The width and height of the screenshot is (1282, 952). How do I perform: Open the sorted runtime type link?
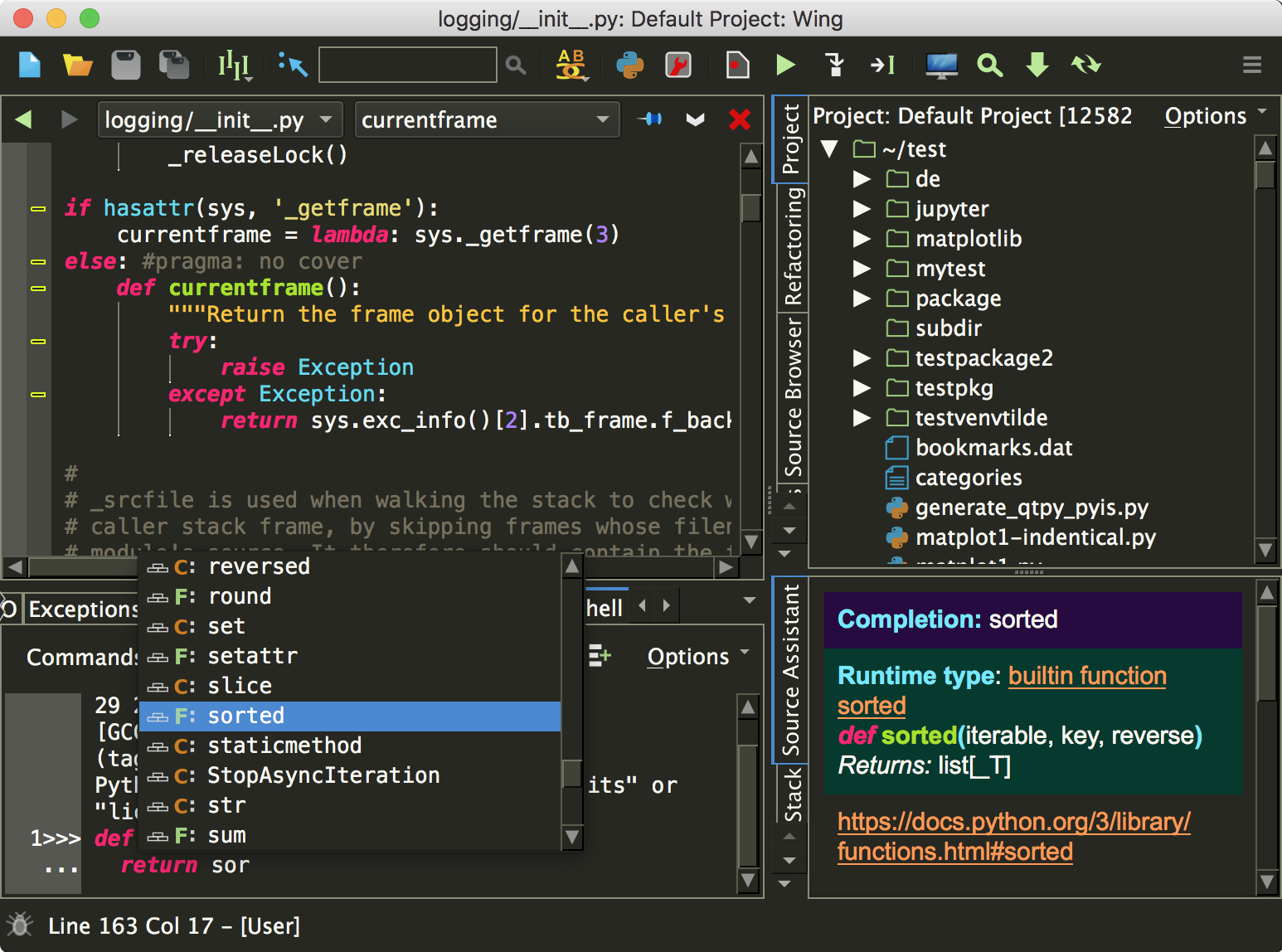[872, 706]
